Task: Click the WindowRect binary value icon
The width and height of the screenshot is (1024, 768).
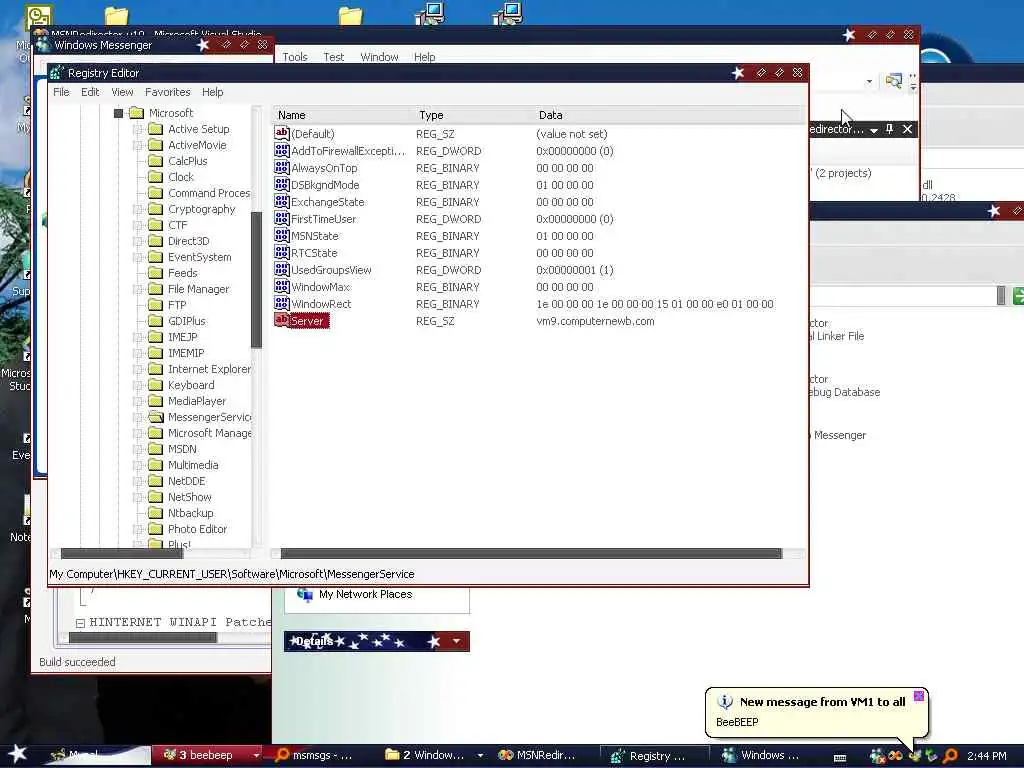Action: click(281, 303)
